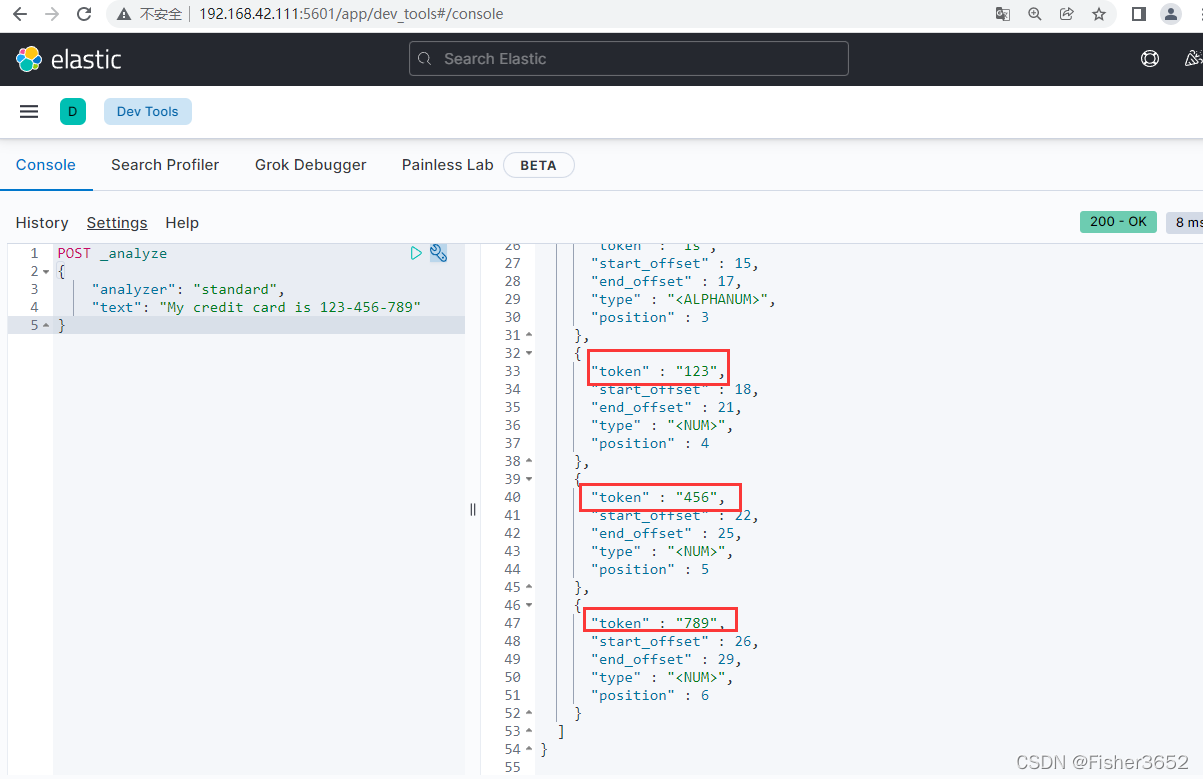Click the browser zoom magnifier icon
1203x779 pixels.
pyautogui.click(x=1035, y=14)
